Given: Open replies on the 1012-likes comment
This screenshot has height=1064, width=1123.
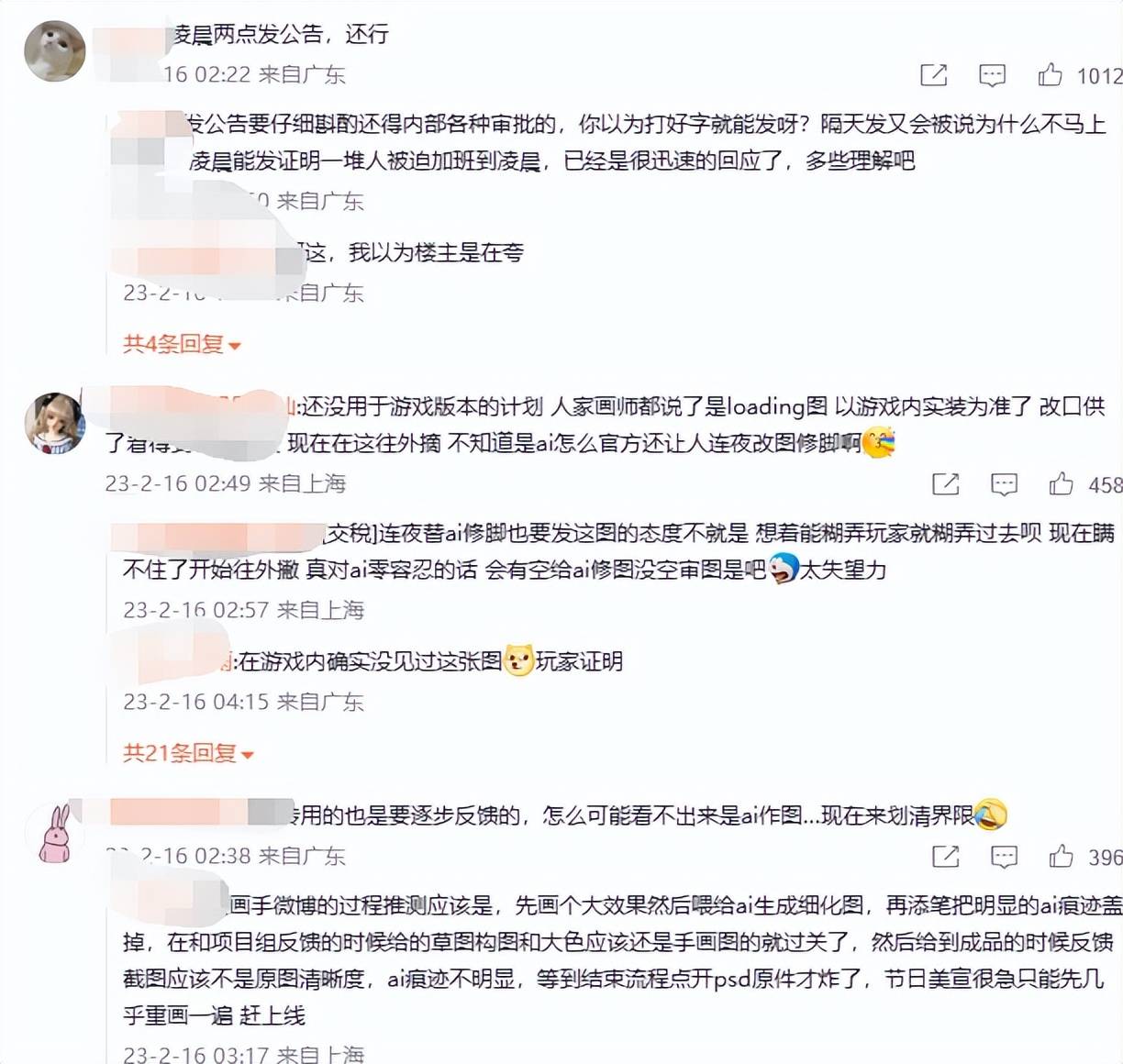Looking at the screenshot, I should point(992,75).
